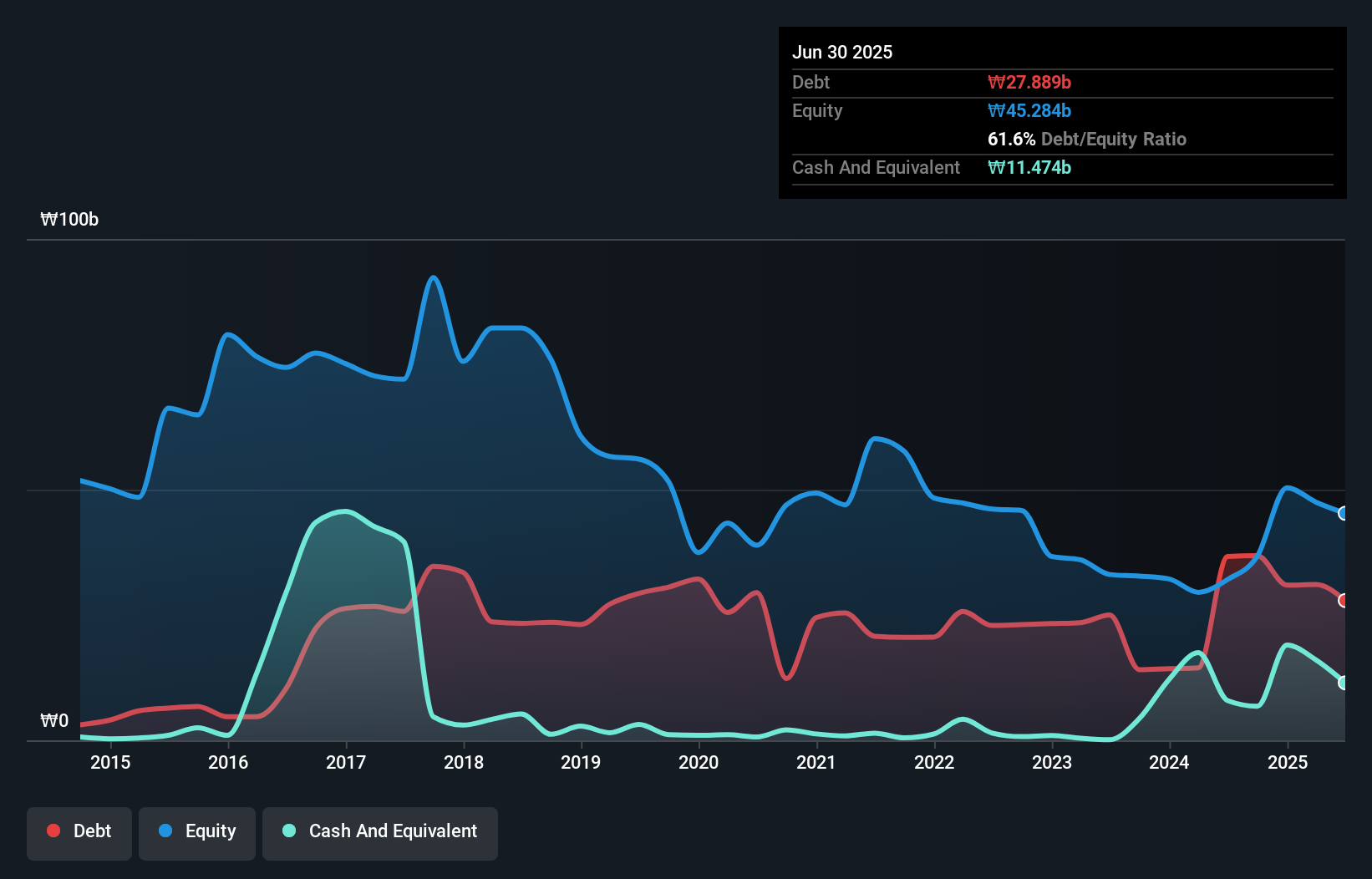
Task: Click the ₩45.284b Equity value in tooltip
Action: pyautogui.click(x=1029, y=110)
